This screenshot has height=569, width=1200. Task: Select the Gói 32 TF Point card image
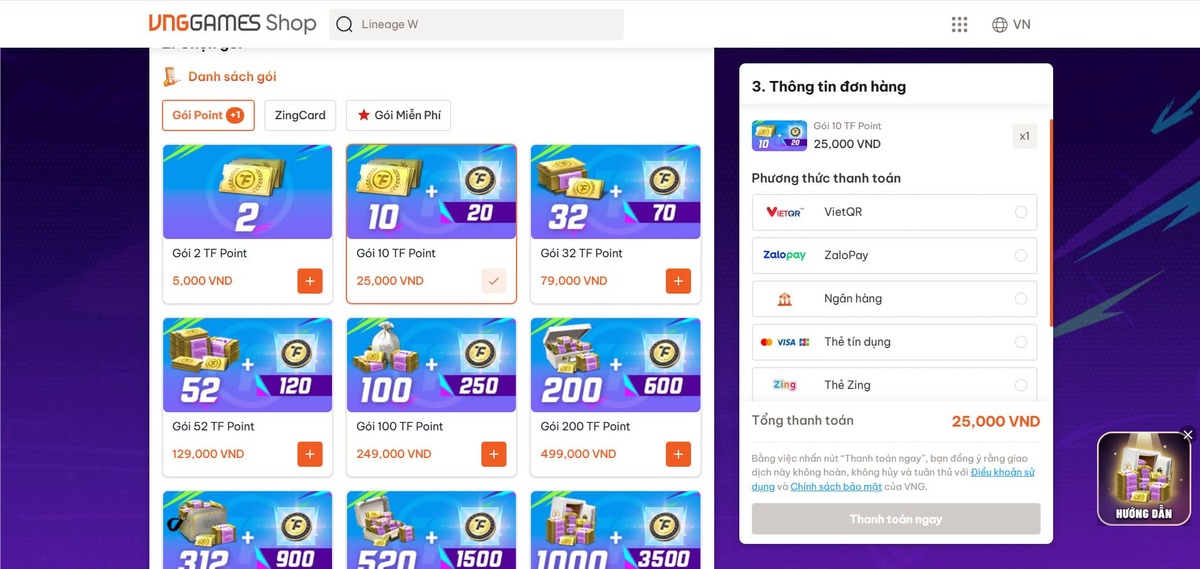pyautogui.click(x=615, y=192)
